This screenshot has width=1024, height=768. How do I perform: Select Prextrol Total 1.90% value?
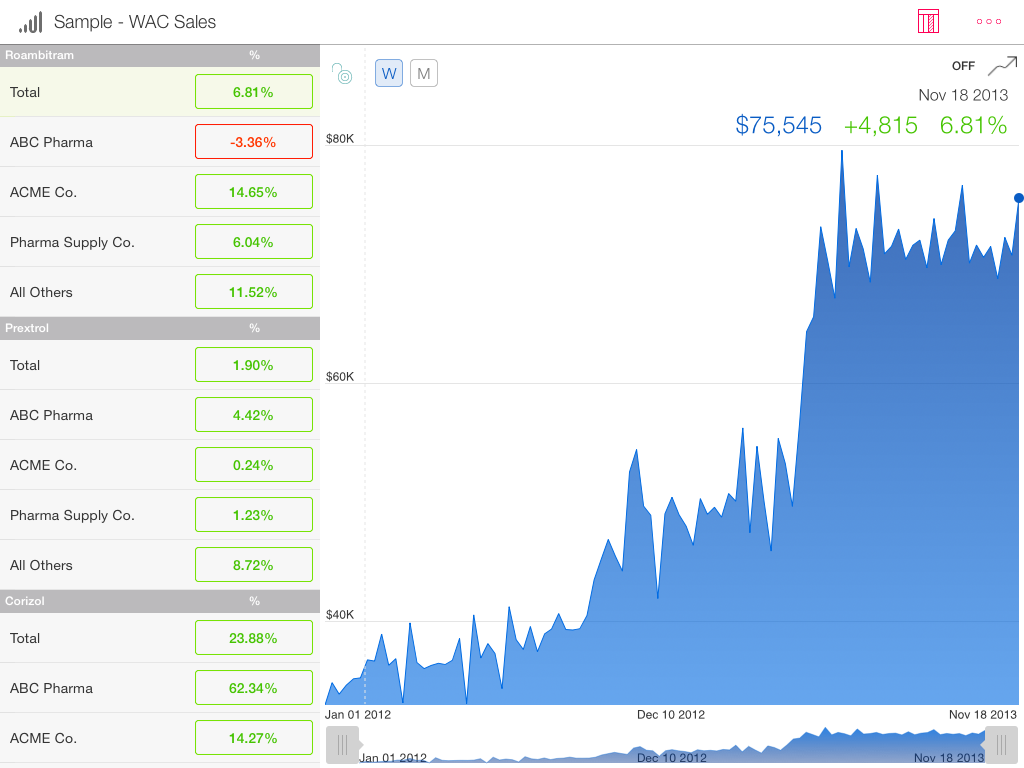(254, 365)
